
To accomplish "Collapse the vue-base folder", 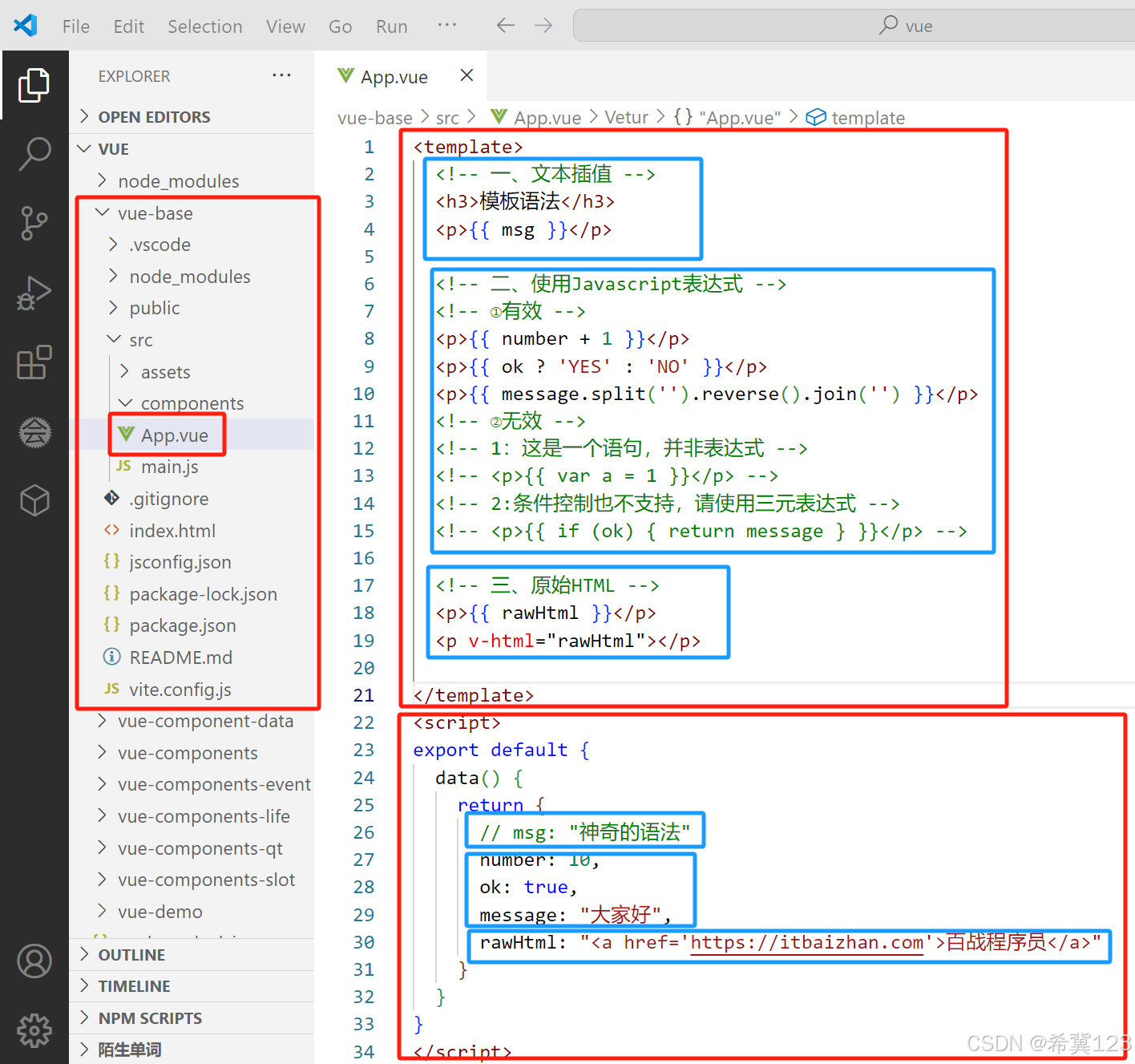I will (192, 213).
